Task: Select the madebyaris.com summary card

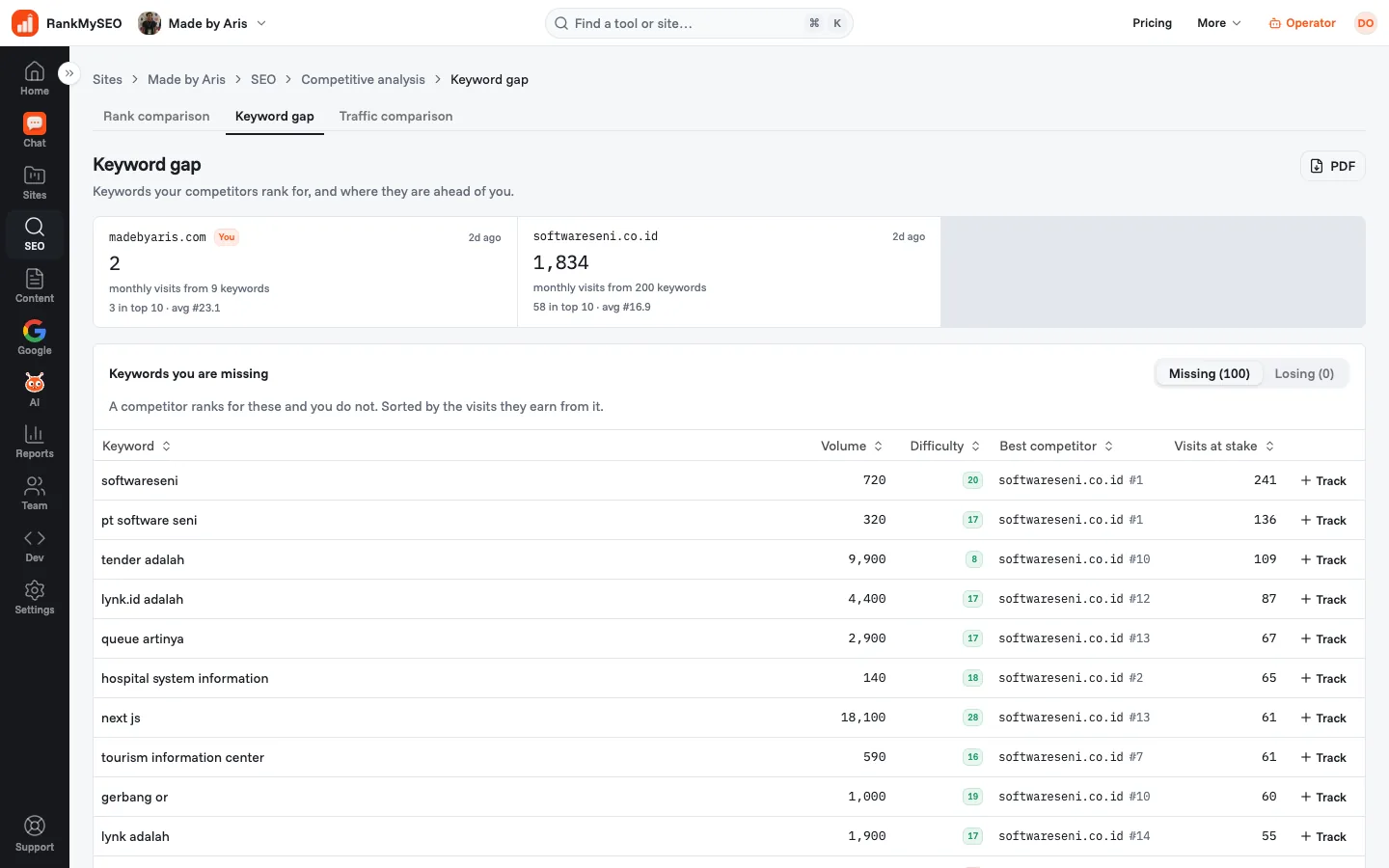Action: (305, 272)
